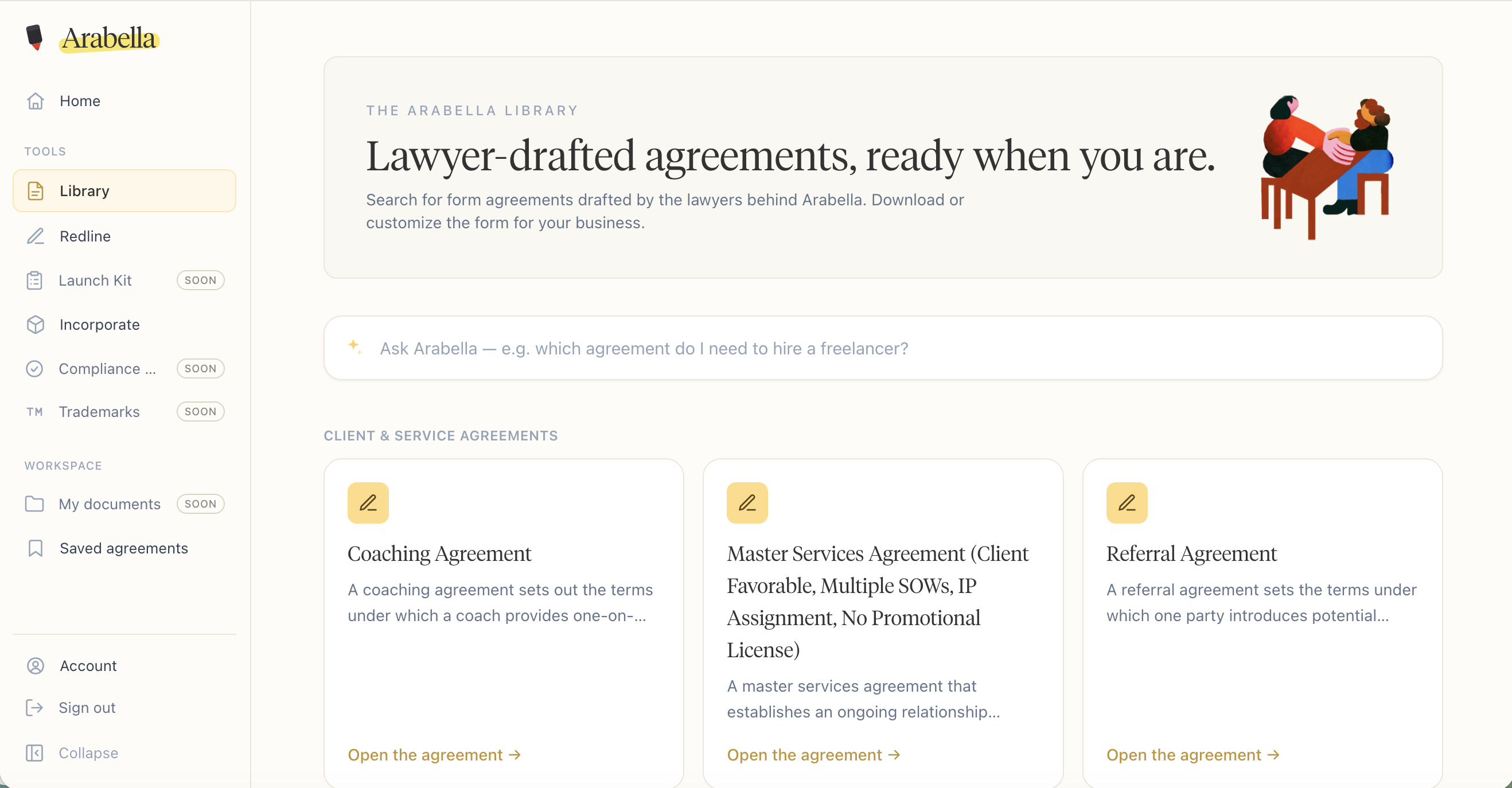Screen dimensions: 1512x788
Task: Open the agreement link for Master Services Agreement
Action: [x=813, y=755]
